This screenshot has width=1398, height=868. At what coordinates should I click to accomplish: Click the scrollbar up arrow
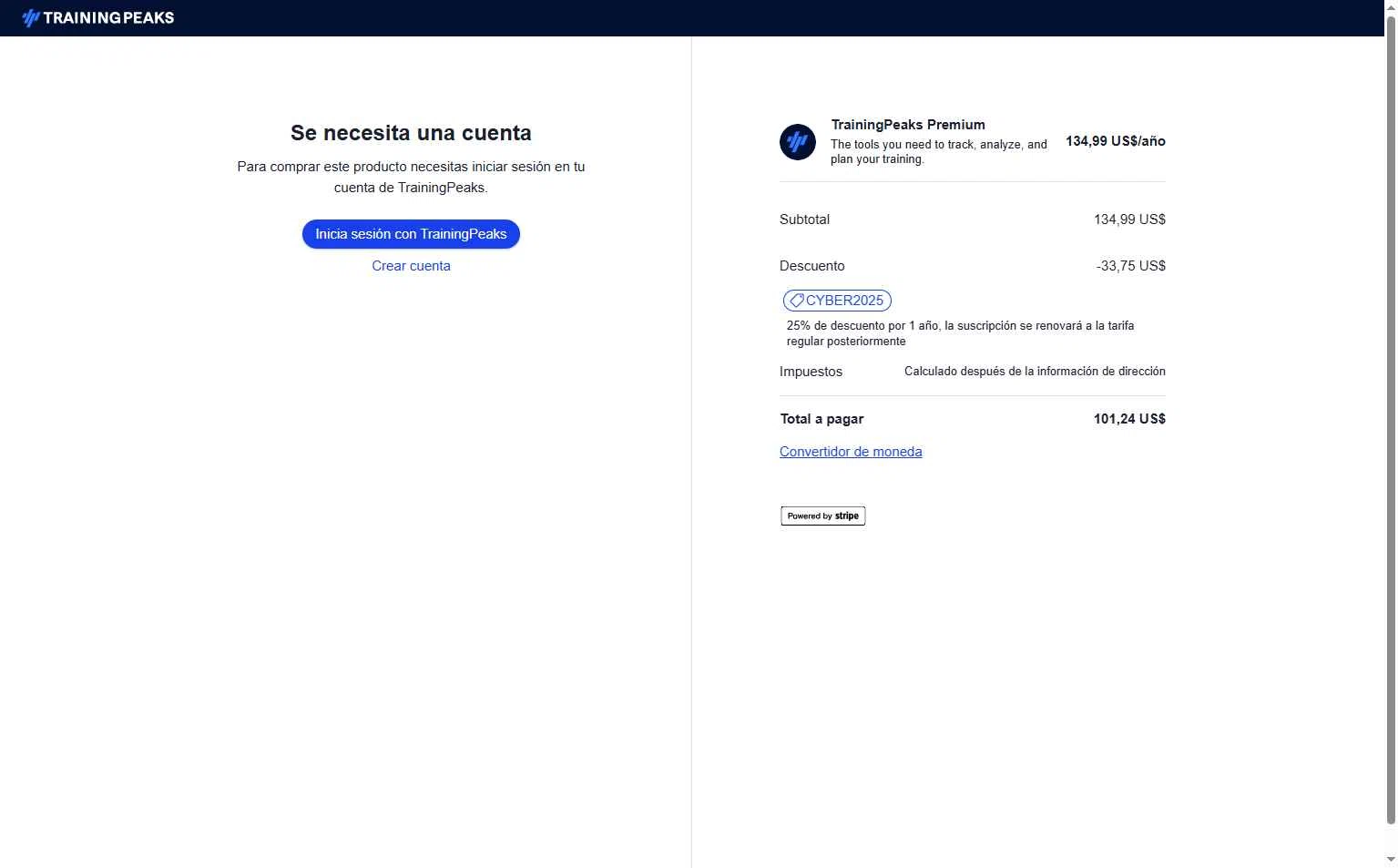(1391, 6)
